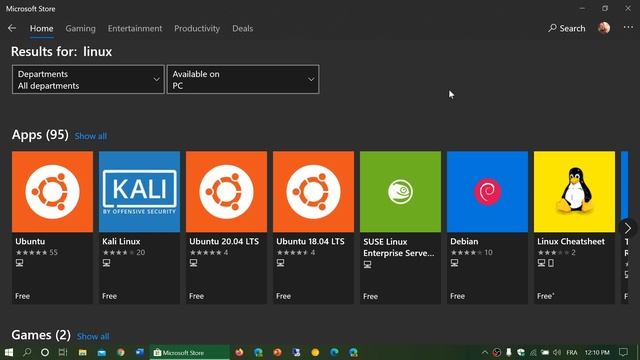The height and width of the screenshot is (360, 640).
Task: Open the Search box in the store
Action: pos(567,28)
